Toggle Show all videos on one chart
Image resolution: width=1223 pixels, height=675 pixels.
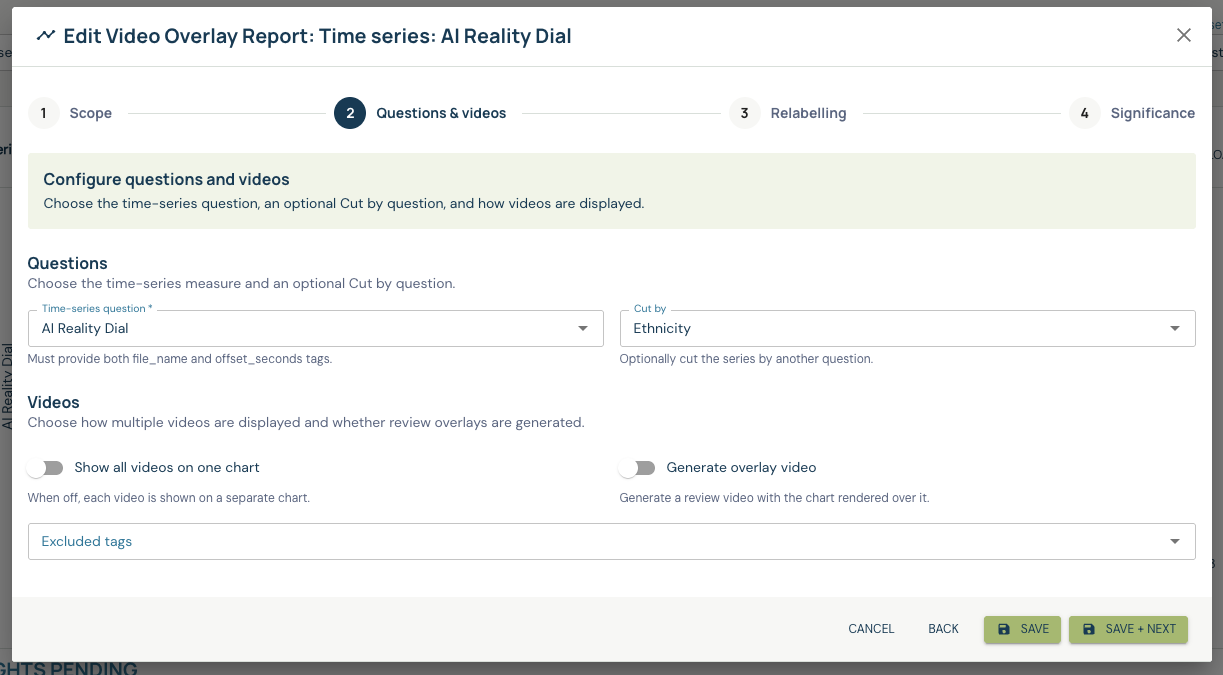[x=46, y=468]
